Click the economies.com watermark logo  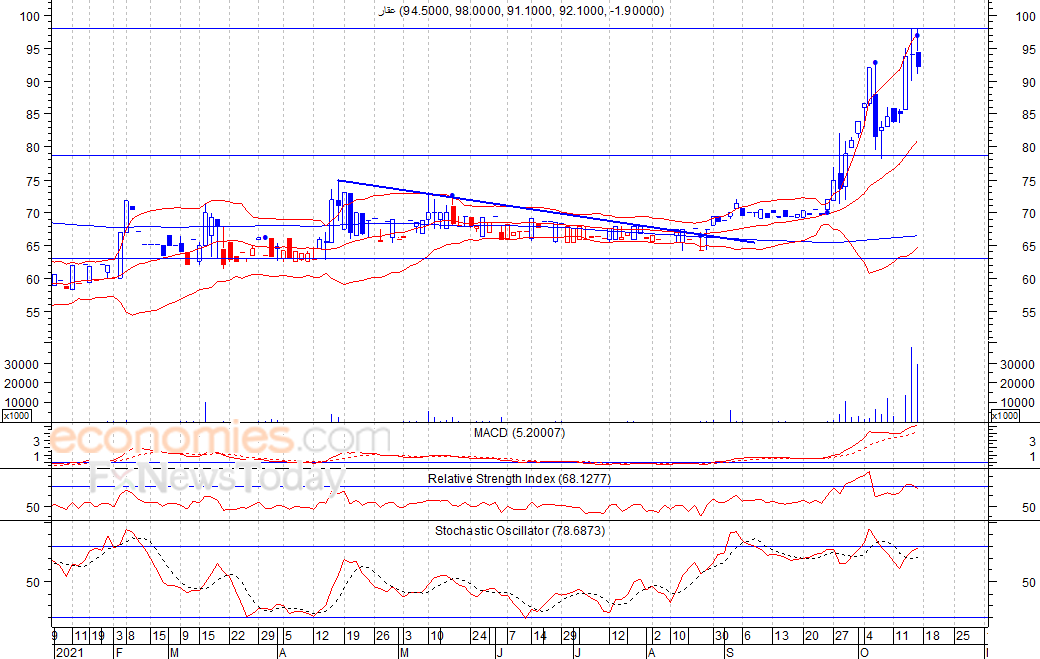pos(220,438)
